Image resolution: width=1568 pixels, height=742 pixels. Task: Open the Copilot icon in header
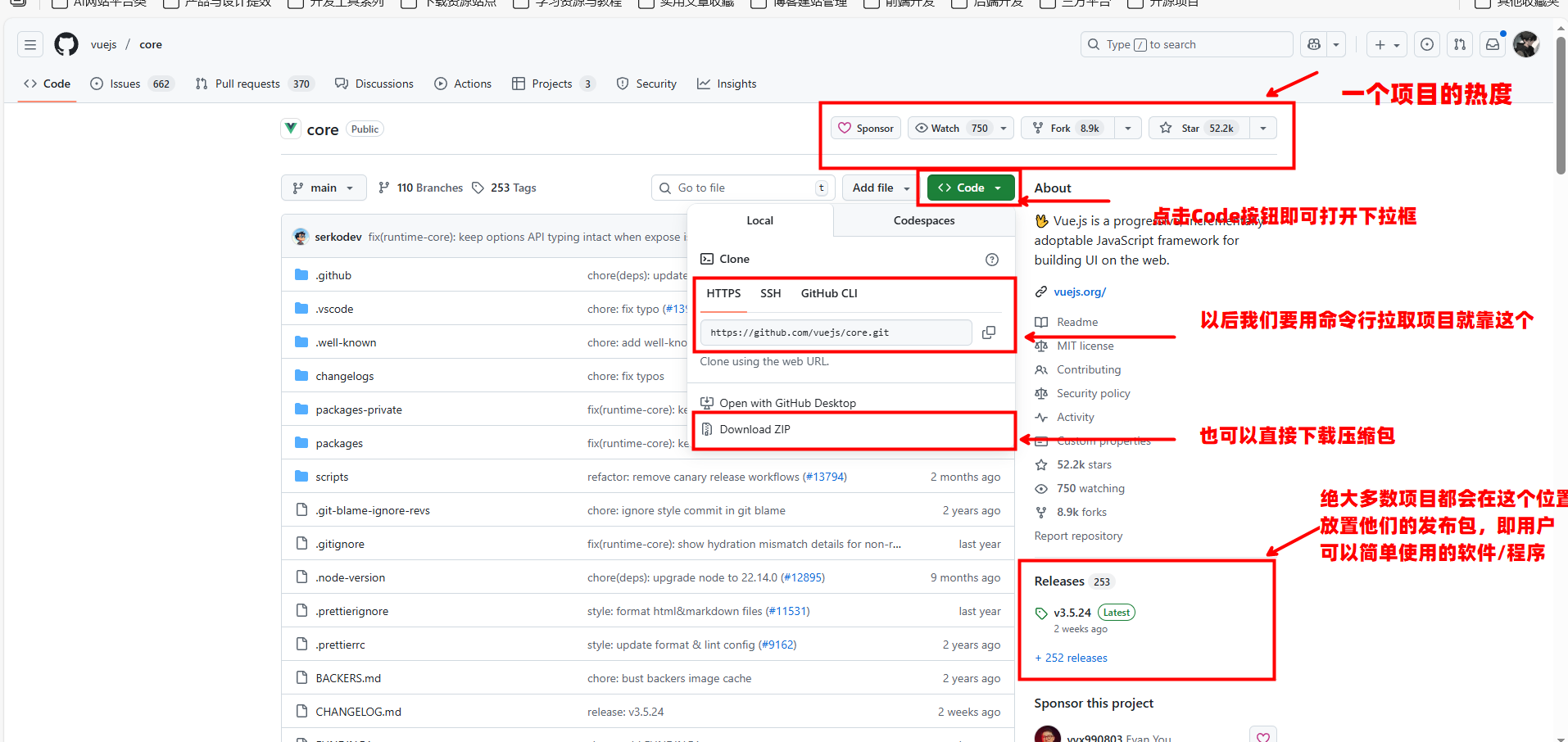[x=1314, y=44]
